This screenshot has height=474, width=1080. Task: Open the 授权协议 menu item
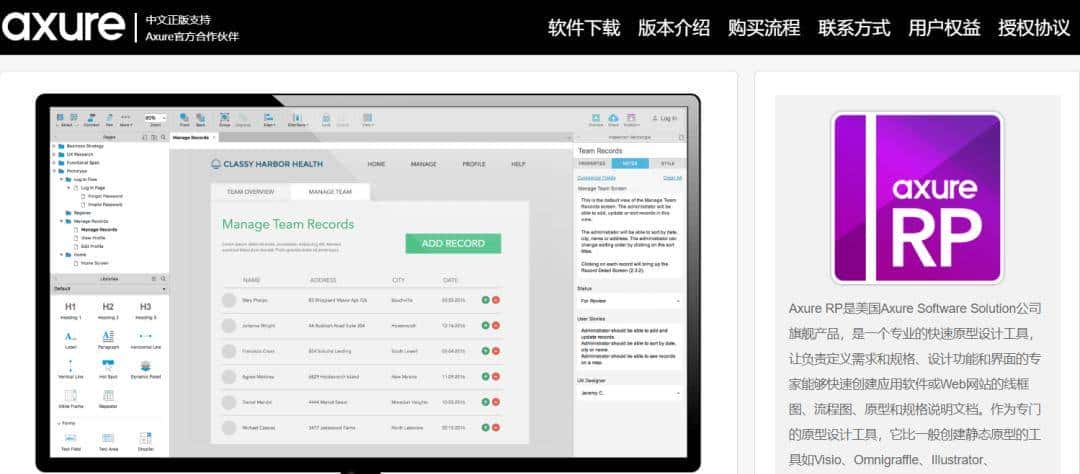pyautogui.click(x=1034, y=28)
